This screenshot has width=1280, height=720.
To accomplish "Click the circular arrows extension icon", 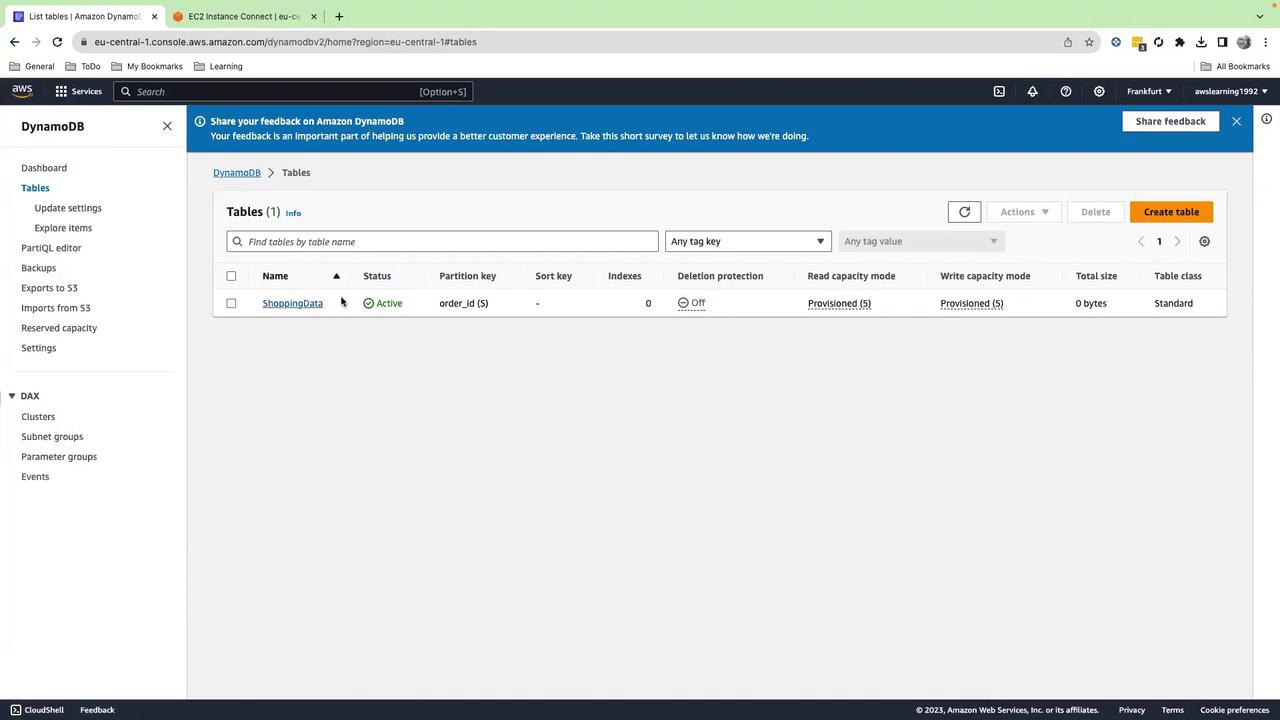I will click(x=1159, y=42).
